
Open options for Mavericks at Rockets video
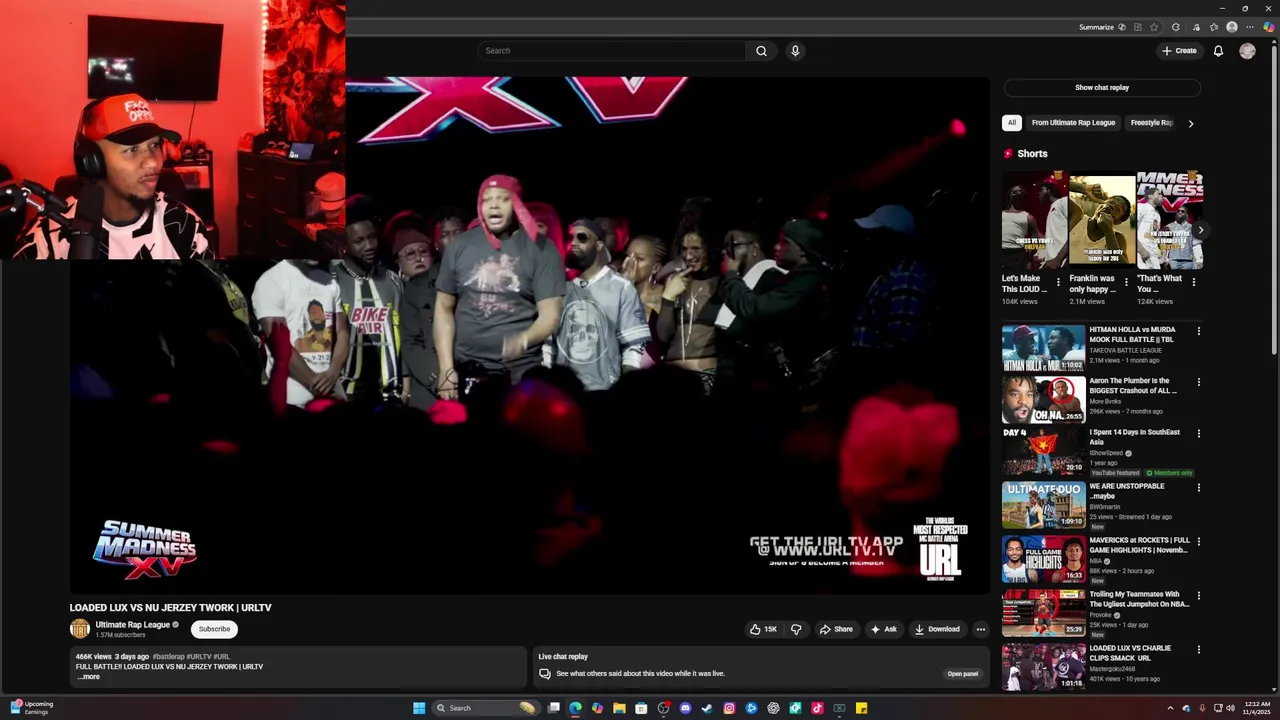tap(1198, 542)
